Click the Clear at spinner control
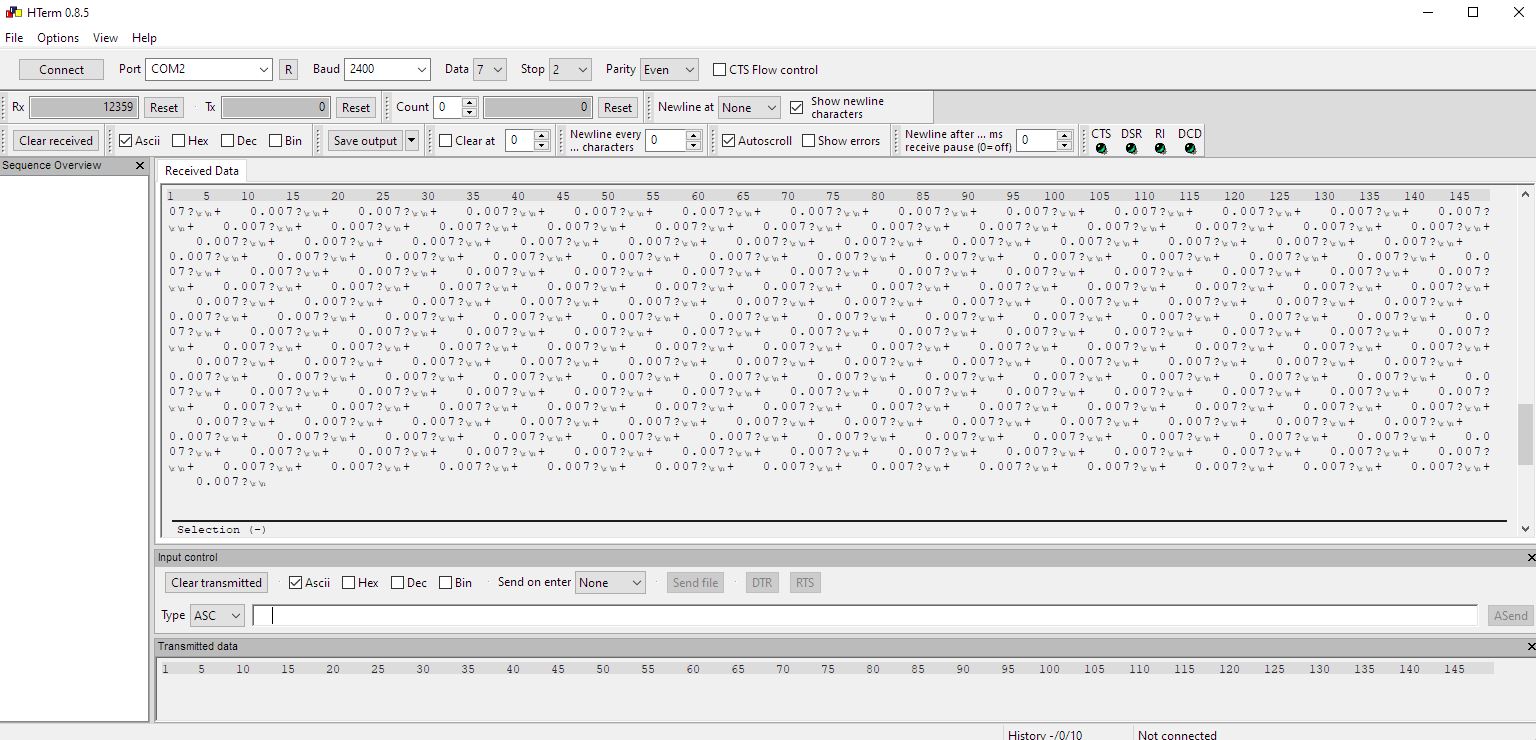The width and height of the screenshot is (1536, 740). 542,141
